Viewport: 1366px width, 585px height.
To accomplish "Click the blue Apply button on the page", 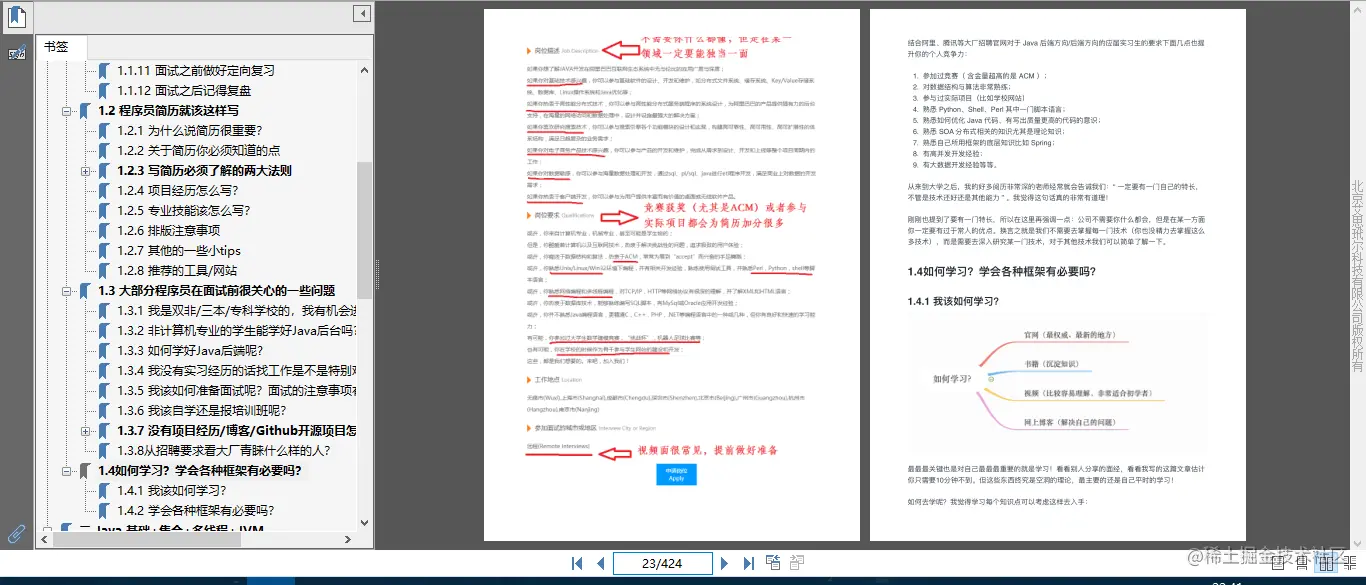I will 676,475.
